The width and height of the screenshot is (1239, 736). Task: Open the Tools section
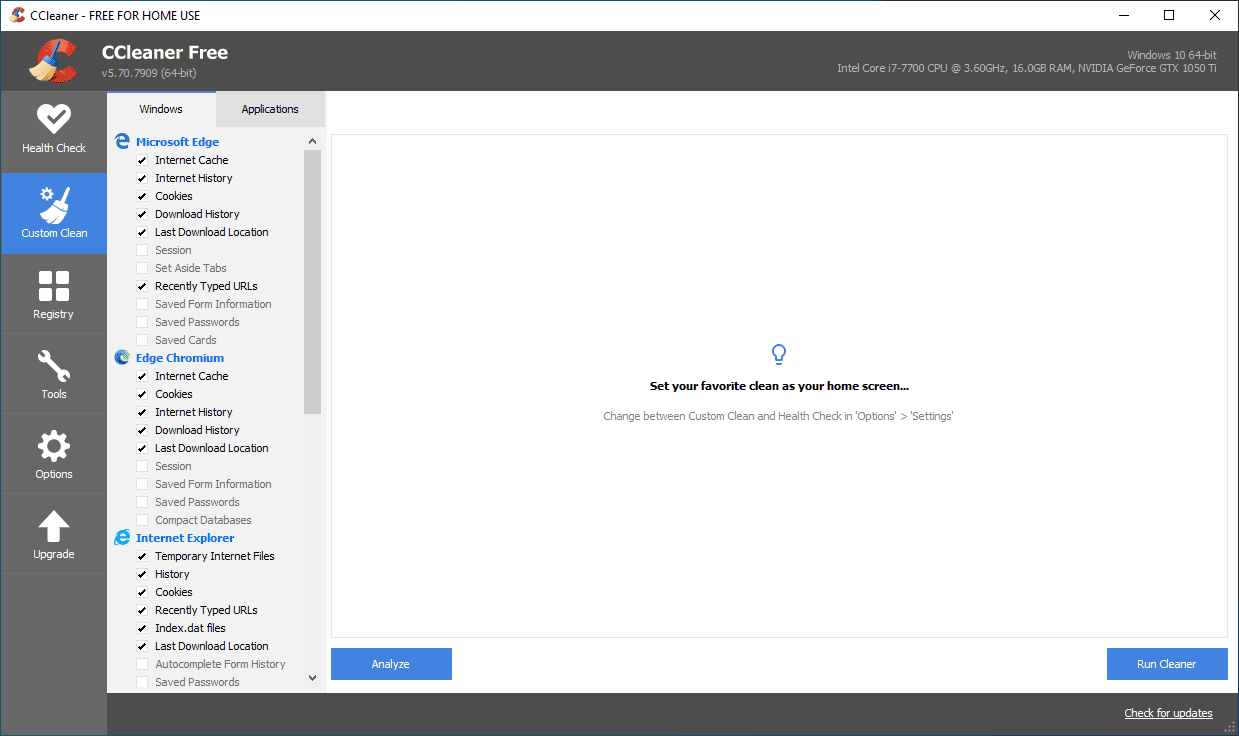click(x=53, y=373)
